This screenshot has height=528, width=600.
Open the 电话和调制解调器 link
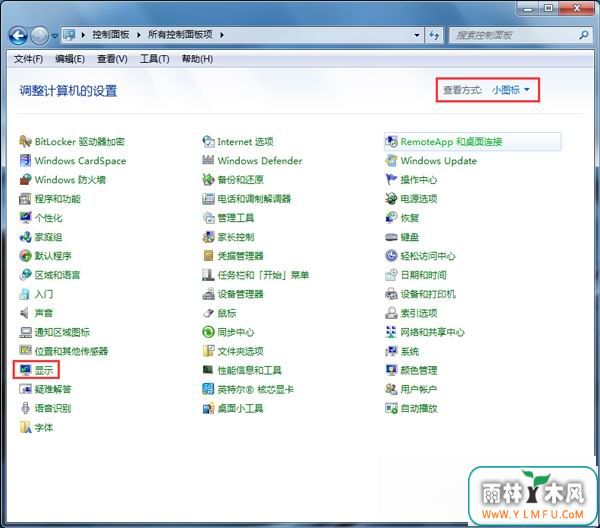coord(254,199)
